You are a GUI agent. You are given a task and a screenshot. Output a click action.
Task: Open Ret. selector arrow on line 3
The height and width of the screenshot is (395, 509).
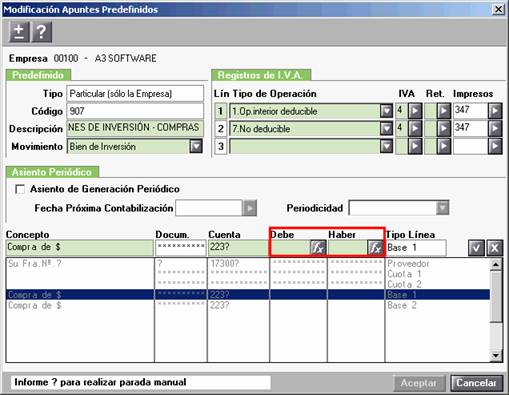pos(444,146)
